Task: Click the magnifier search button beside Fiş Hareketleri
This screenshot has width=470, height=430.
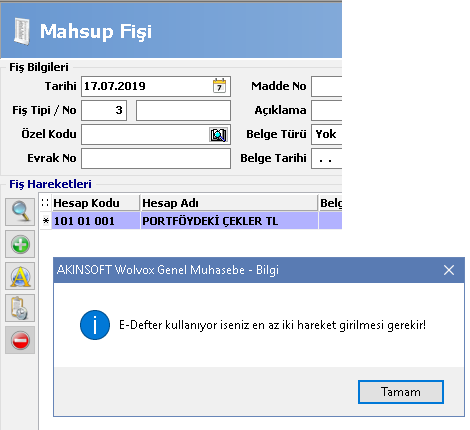Action: point(20,212)
